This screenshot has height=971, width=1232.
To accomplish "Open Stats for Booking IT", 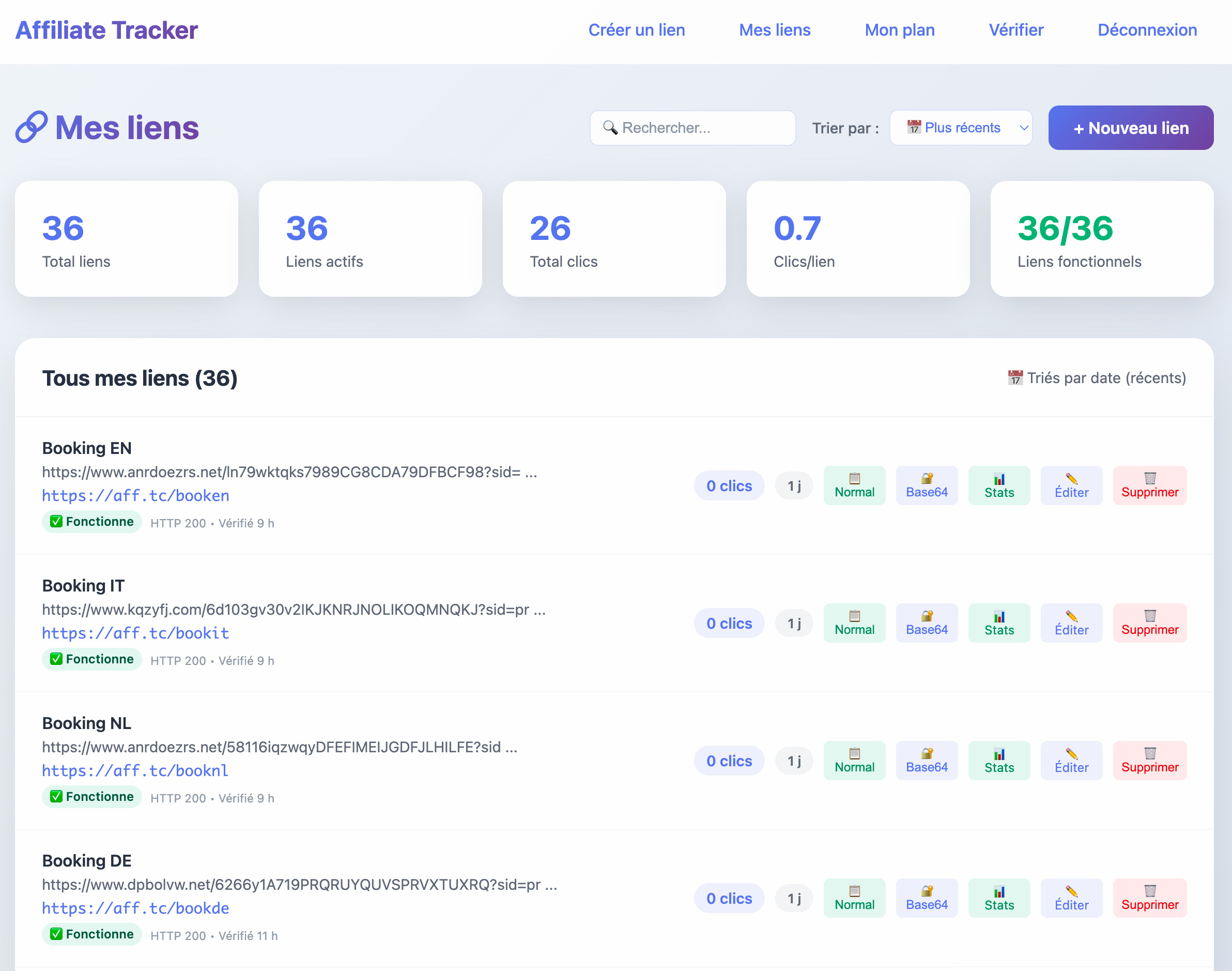I will pos(999,623).
